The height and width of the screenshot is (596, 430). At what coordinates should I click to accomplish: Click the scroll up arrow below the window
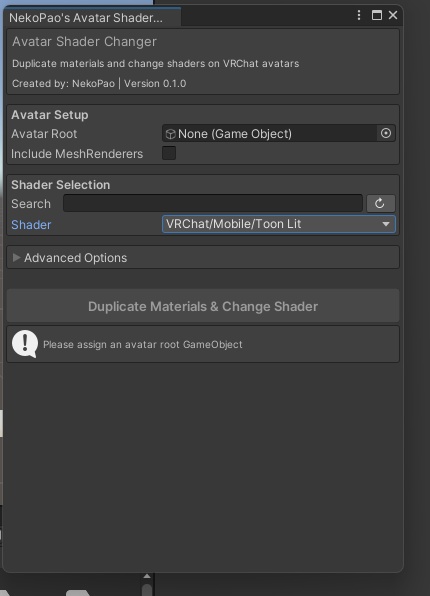click(x=147, y=576)
